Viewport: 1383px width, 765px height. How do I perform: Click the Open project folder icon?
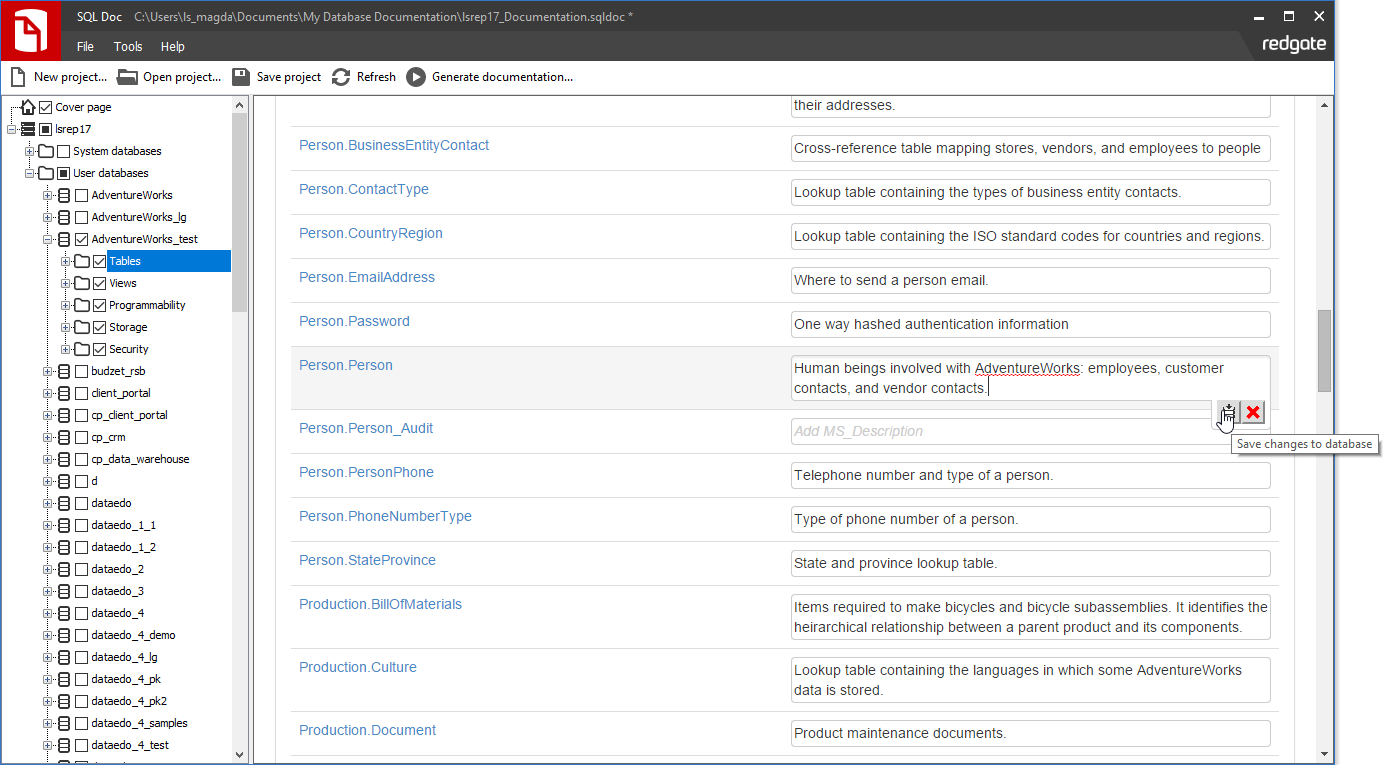point(127,77)
